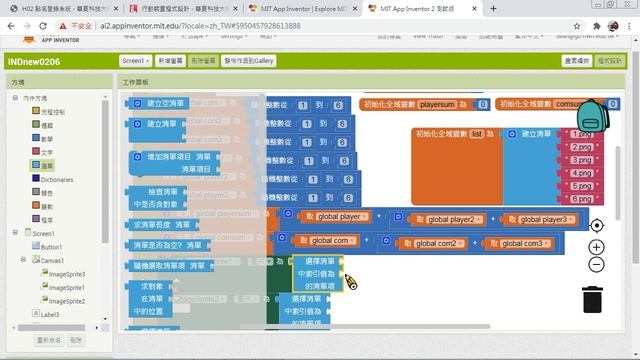This screenshot has height=360, width=640.
Task: Open gear on sum block before global player
Action: click(x=288, y=213)
